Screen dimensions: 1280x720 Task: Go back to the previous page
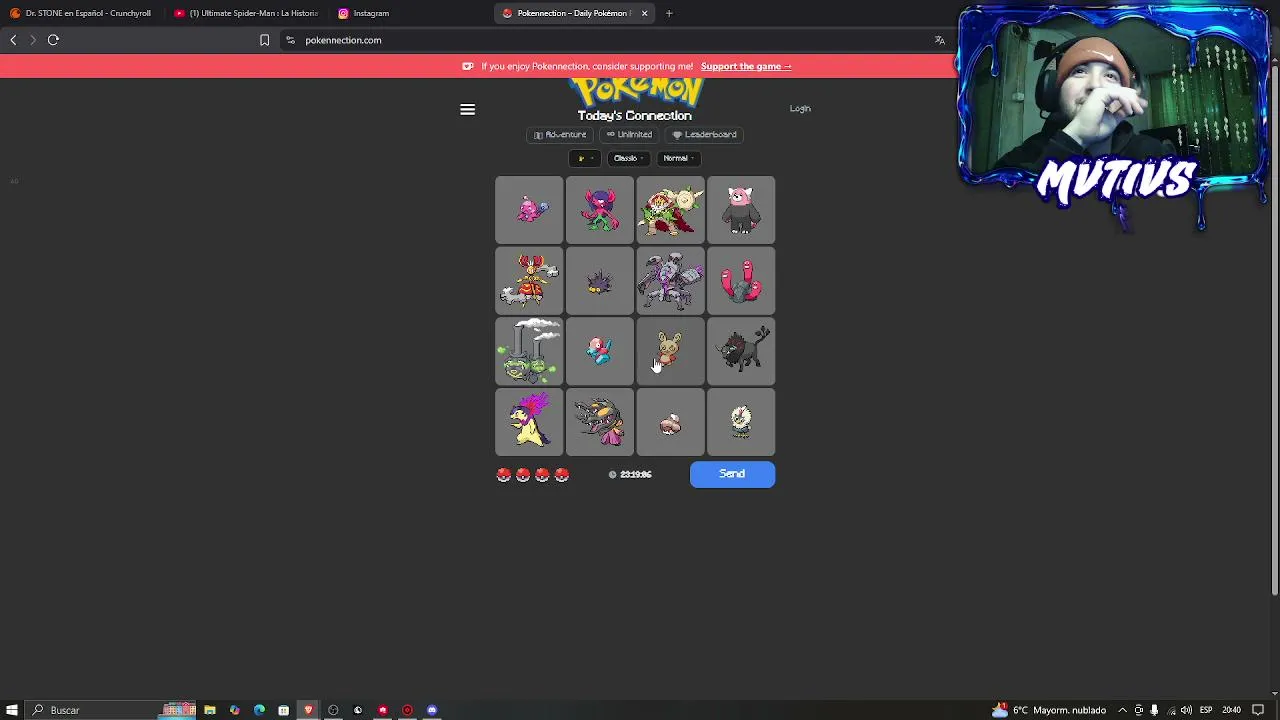(x=13, y=40)
